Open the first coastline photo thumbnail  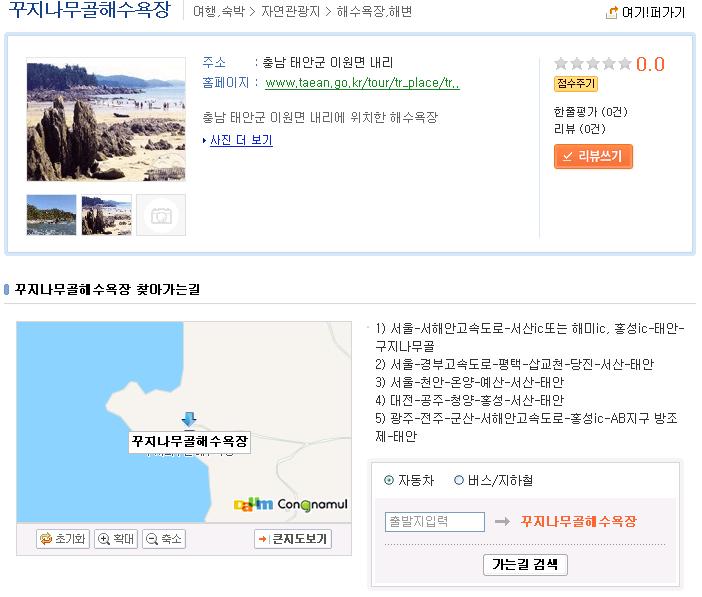(51, 215)
